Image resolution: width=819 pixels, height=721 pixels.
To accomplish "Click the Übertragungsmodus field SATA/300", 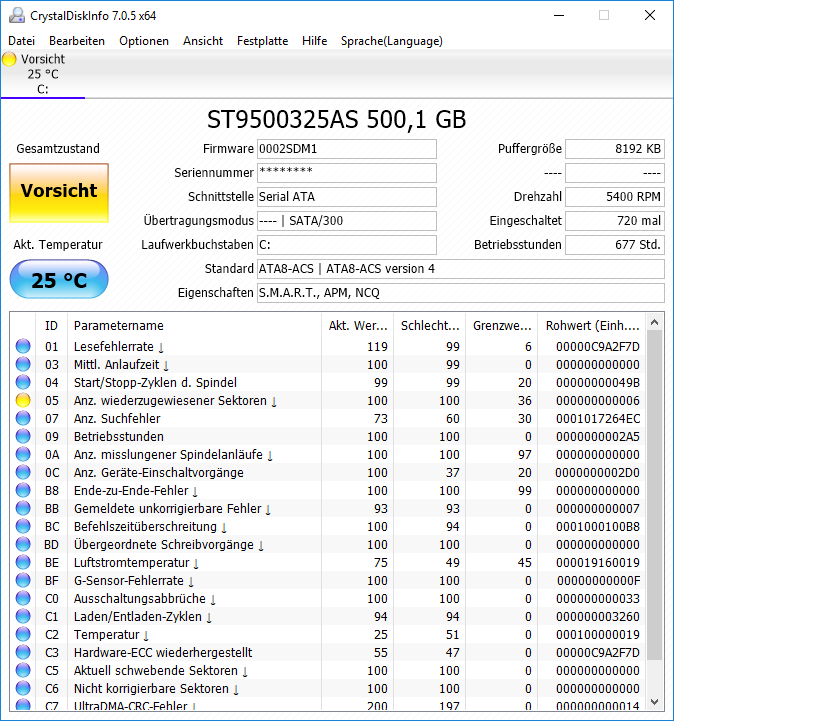I will 347,221.
